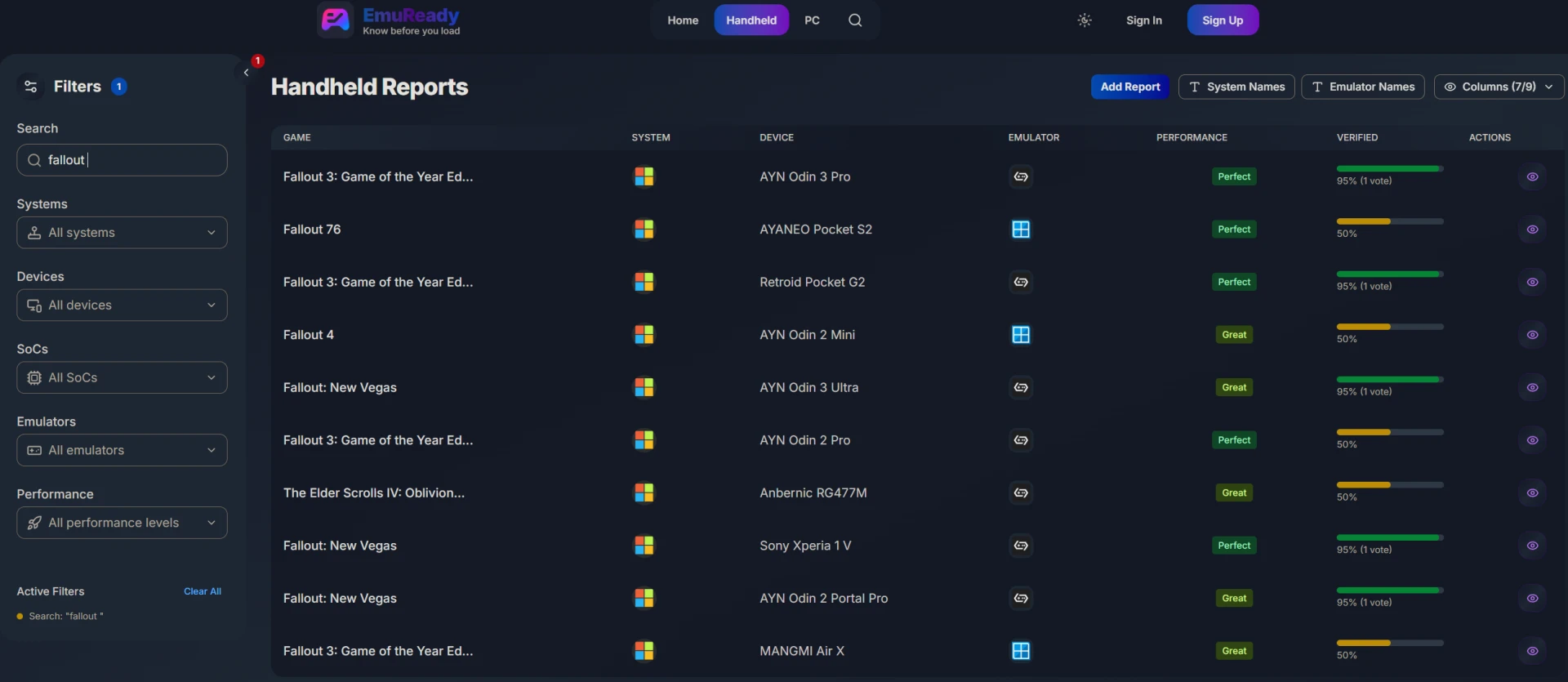Viewport: 1568px width, 682px height.
Task: Click the emulator icon for AYN Odin 3 Pro
Action: [x=1020, y=177]
